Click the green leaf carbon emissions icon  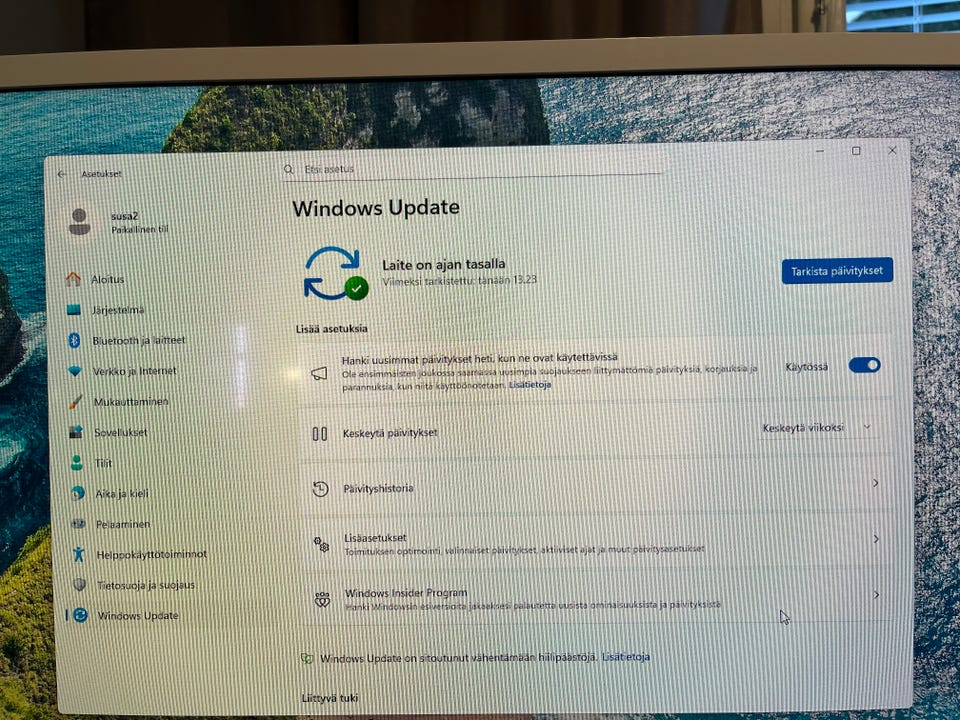(x=307, y=659)
